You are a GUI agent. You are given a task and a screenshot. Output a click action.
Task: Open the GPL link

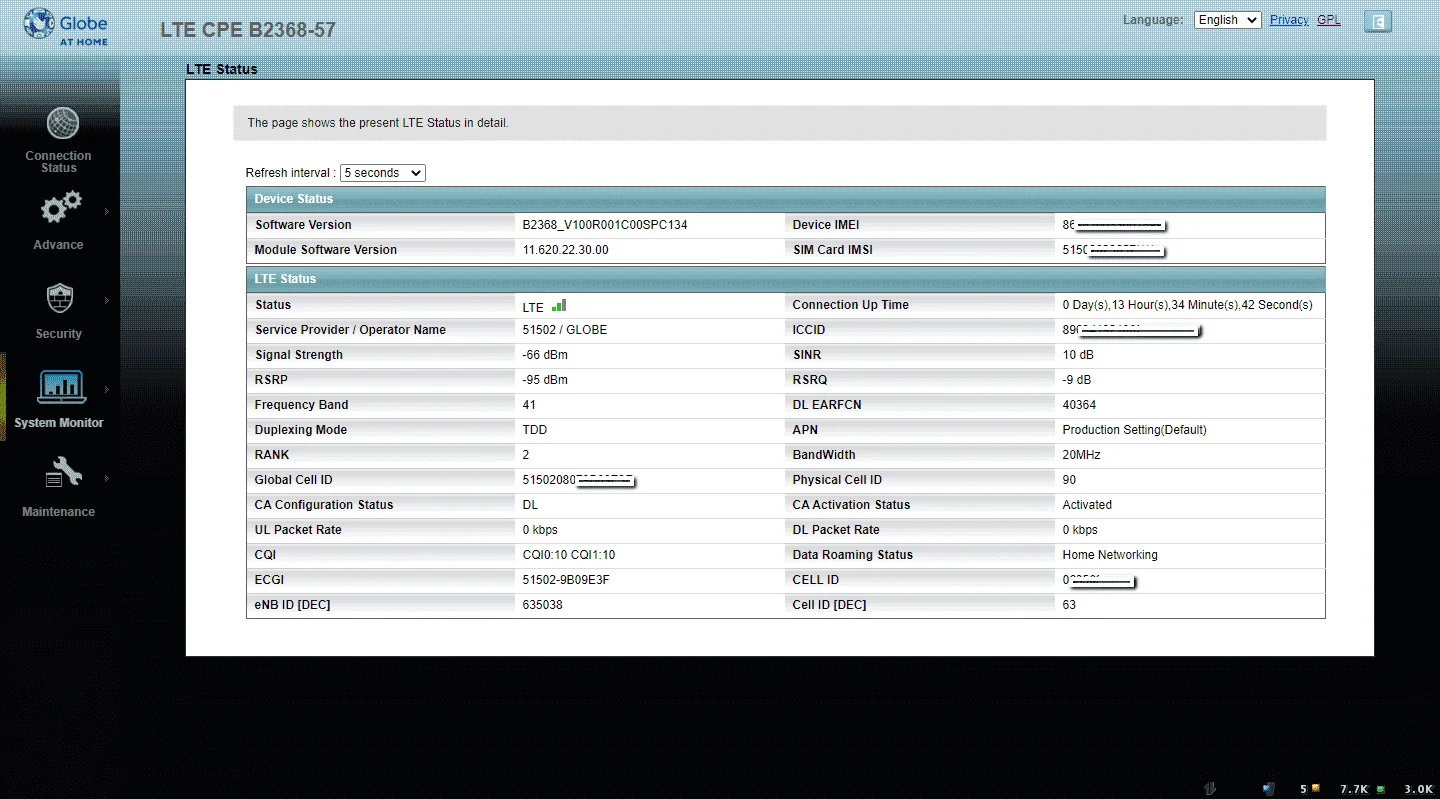pyautogui.click(x=1328, y=20)
